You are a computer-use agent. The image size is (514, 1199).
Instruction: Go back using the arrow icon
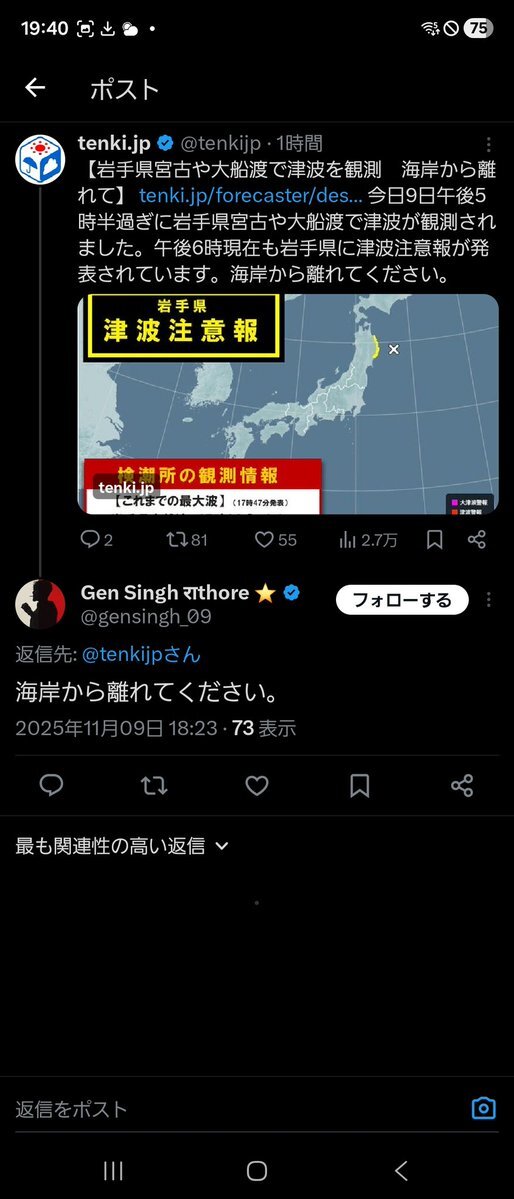pyautogui.click(x=35, y=88)
